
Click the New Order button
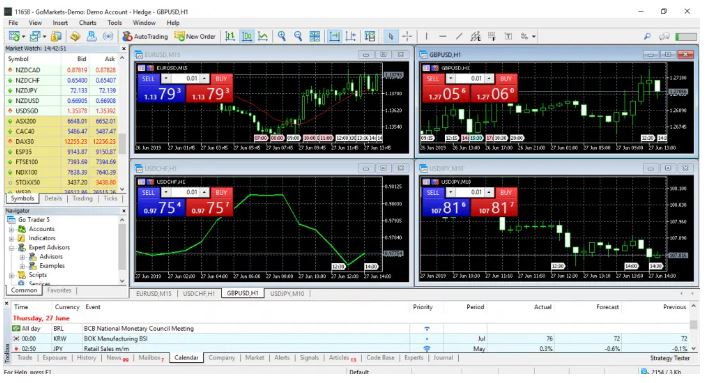coord(195,36)
